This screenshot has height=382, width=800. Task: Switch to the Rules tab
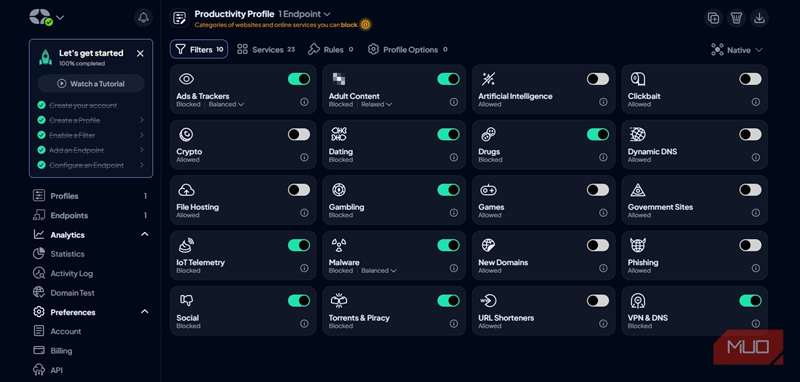tap(331, 49)
